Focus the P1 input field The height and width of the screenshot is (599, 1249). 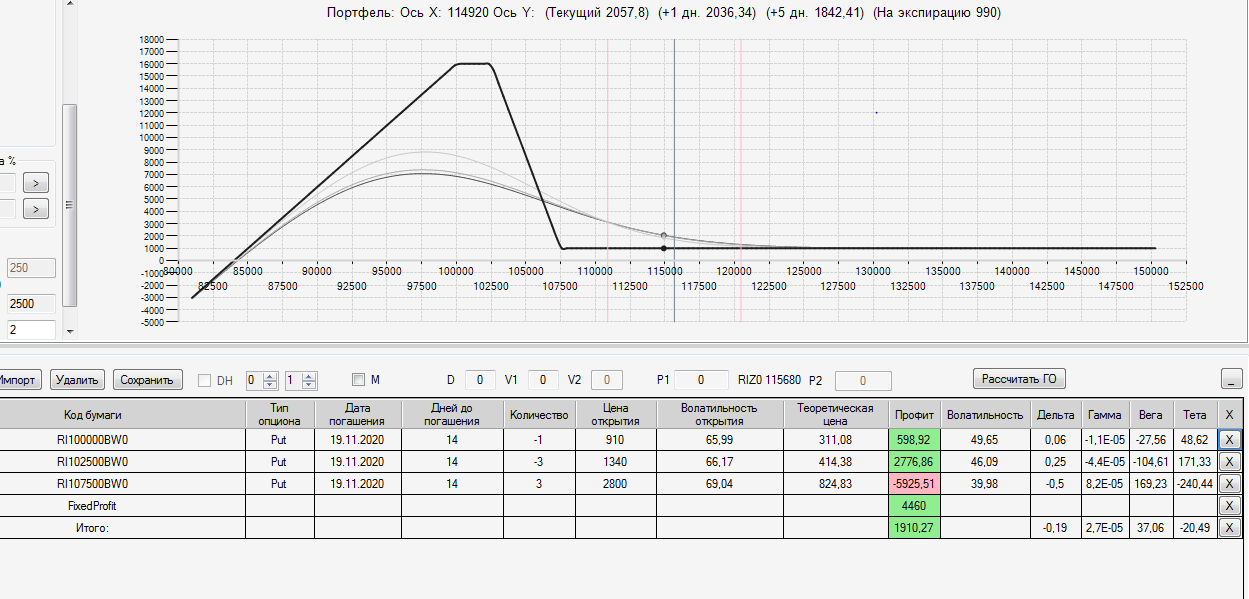(x=701, y=380)
